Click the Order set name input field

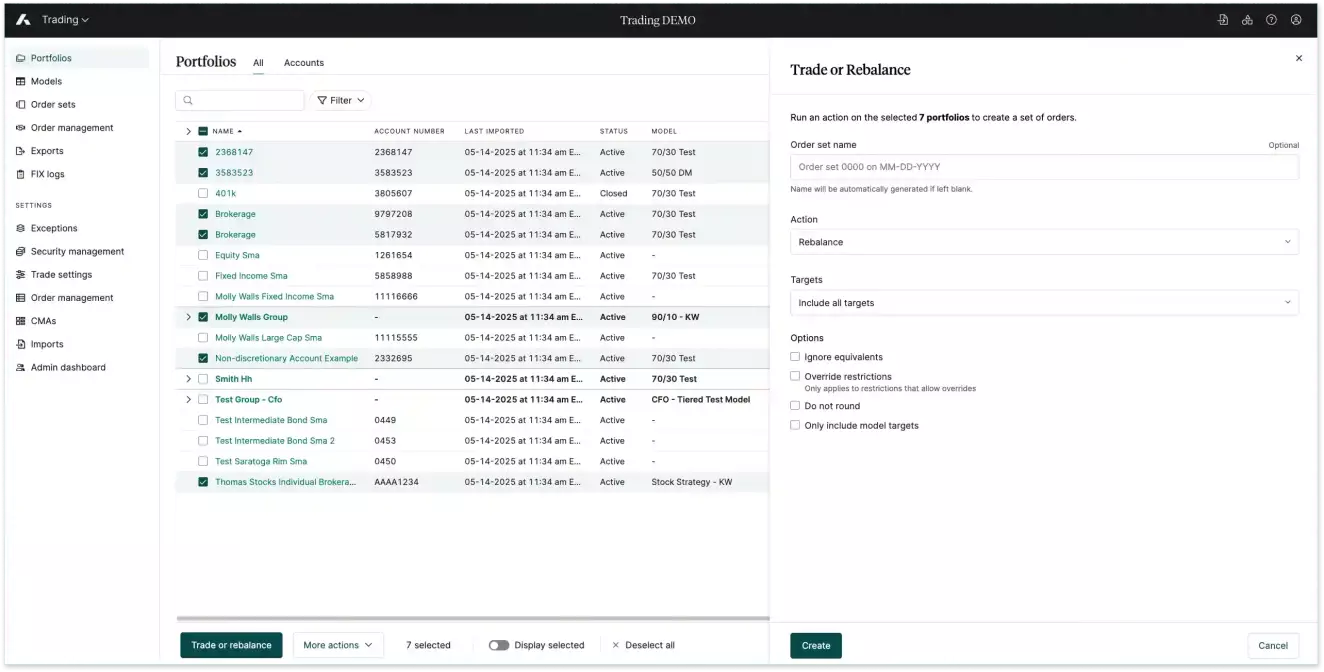pos(1044,167)
